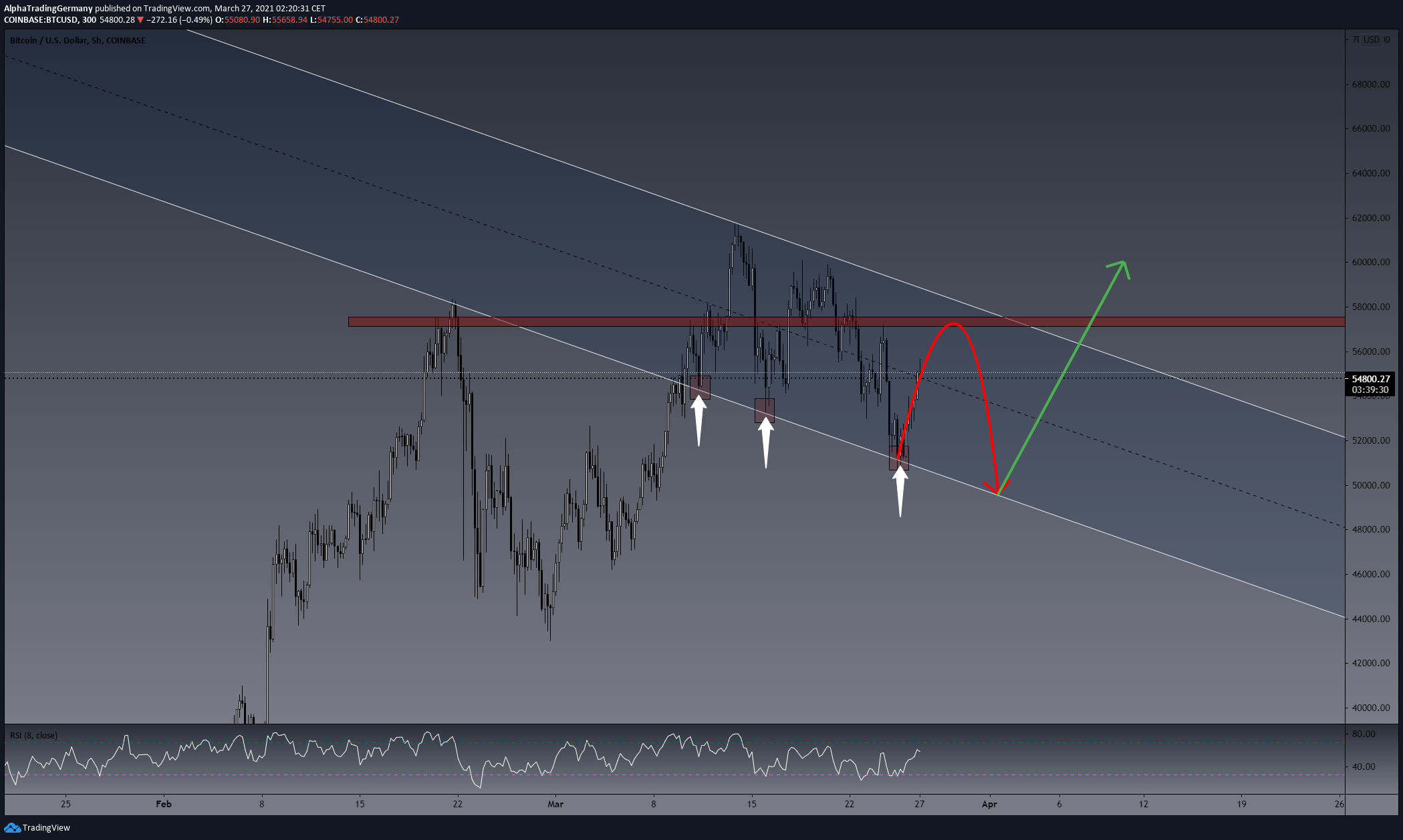Click the 68000.00 price axis label
This screenshot has width=1403, height=840.
pyautogui.click(x=1370, y=84)
